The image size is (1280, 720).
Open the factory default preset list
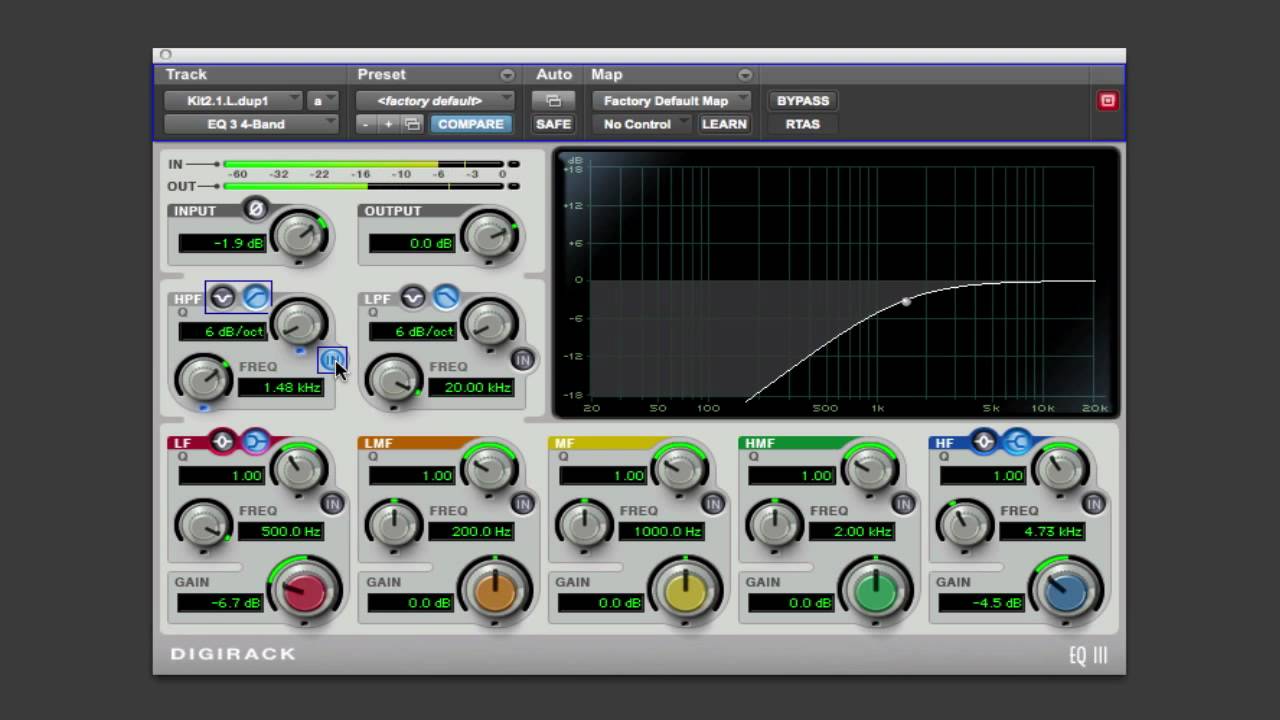click(436, 101)
